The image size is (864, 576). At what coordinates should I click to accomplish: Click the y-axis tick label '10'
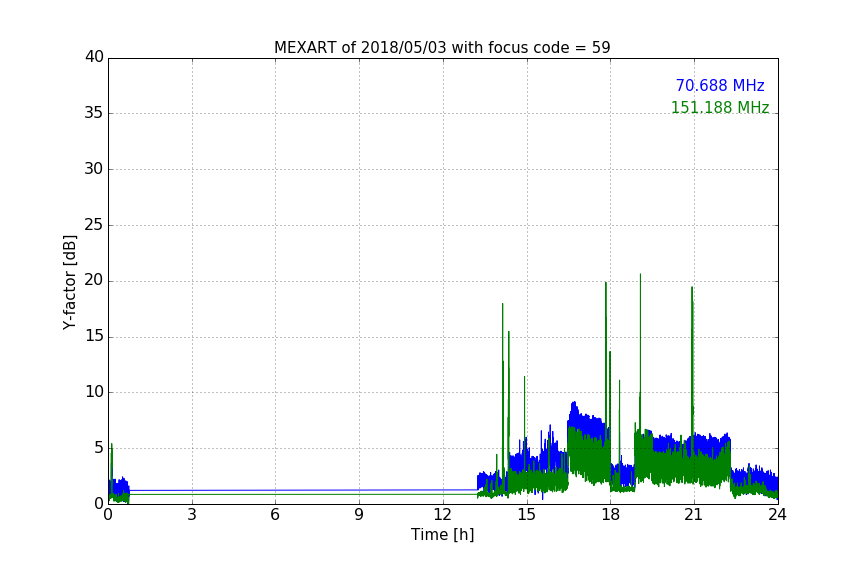[x=94, y=392]
